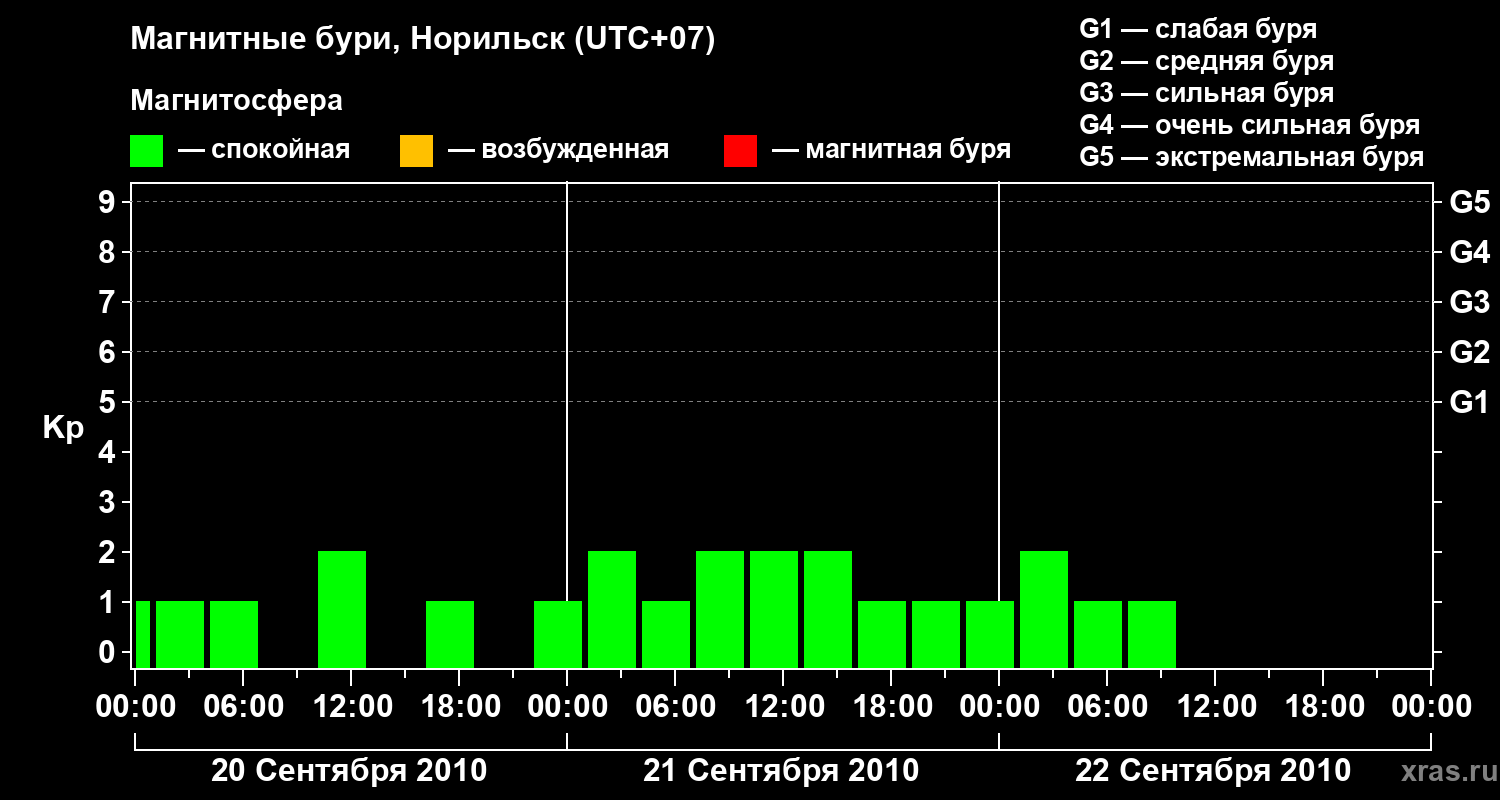Select the title 'Магнитные бури, Норильск (UTC+07)'
This screenshot has height=800, width=1500.
pyautogui.click(x=423, y=40)
